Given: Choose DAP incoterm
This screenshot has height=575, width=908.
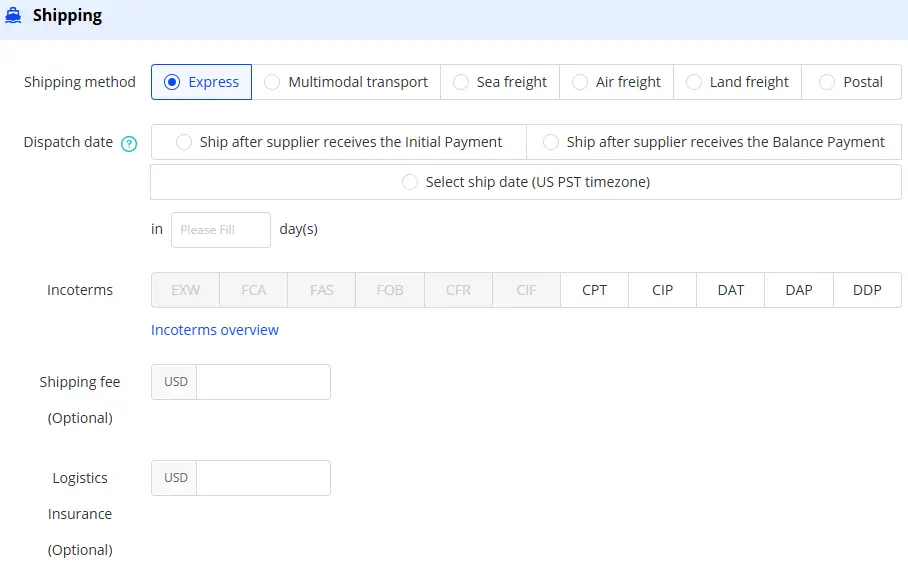Looking at the screenshot, I should pos(798,290).
